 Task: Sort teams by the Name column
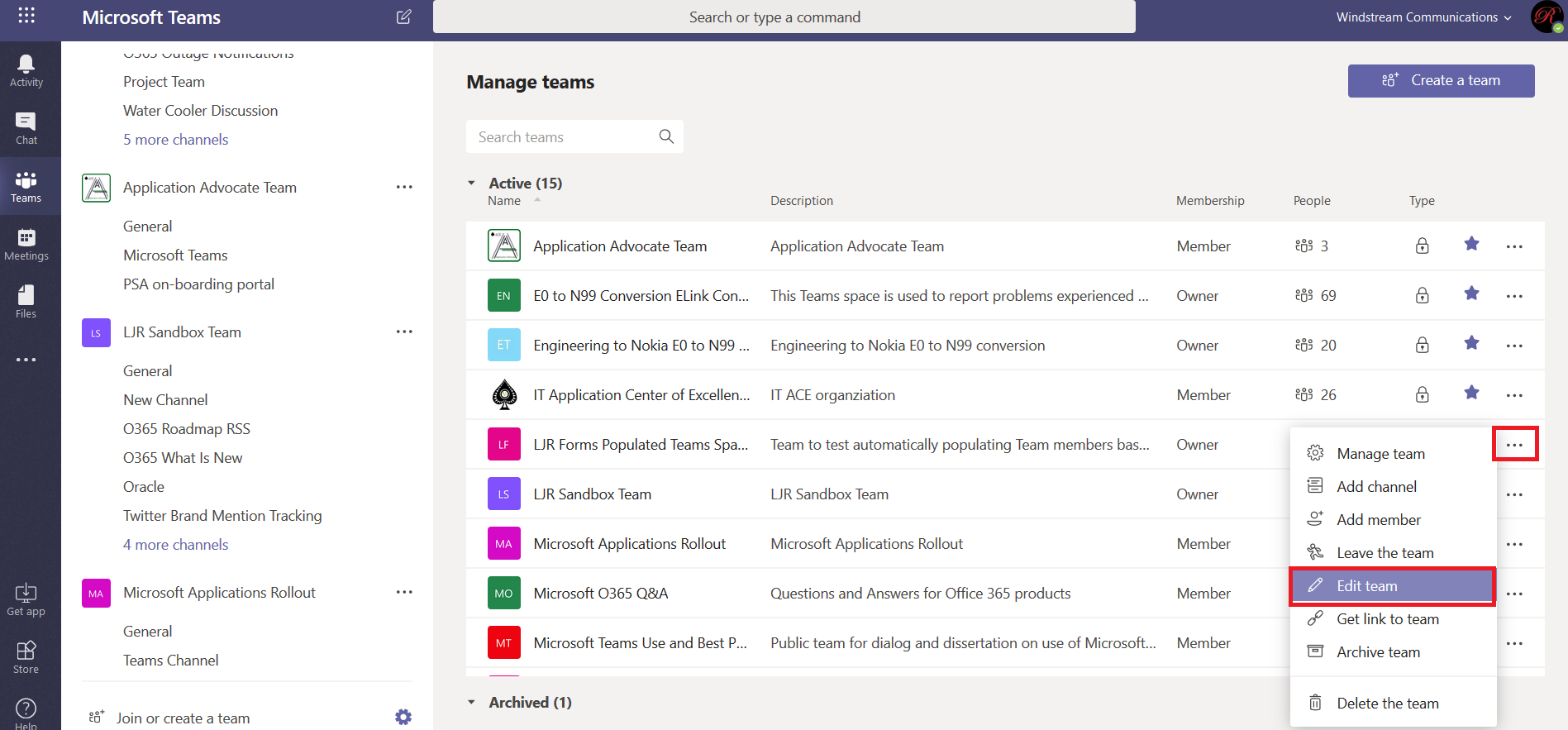(x=504, y=201)
